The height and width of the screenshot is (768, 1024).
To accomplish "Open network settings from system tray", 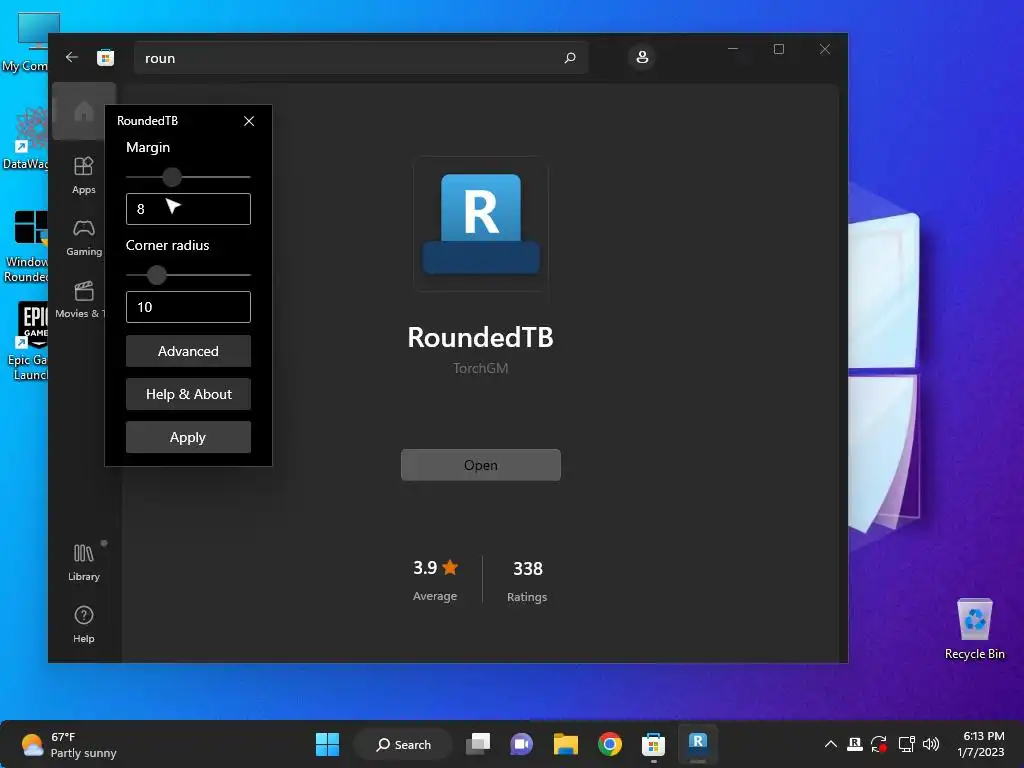I will click(x=906, y=744).
